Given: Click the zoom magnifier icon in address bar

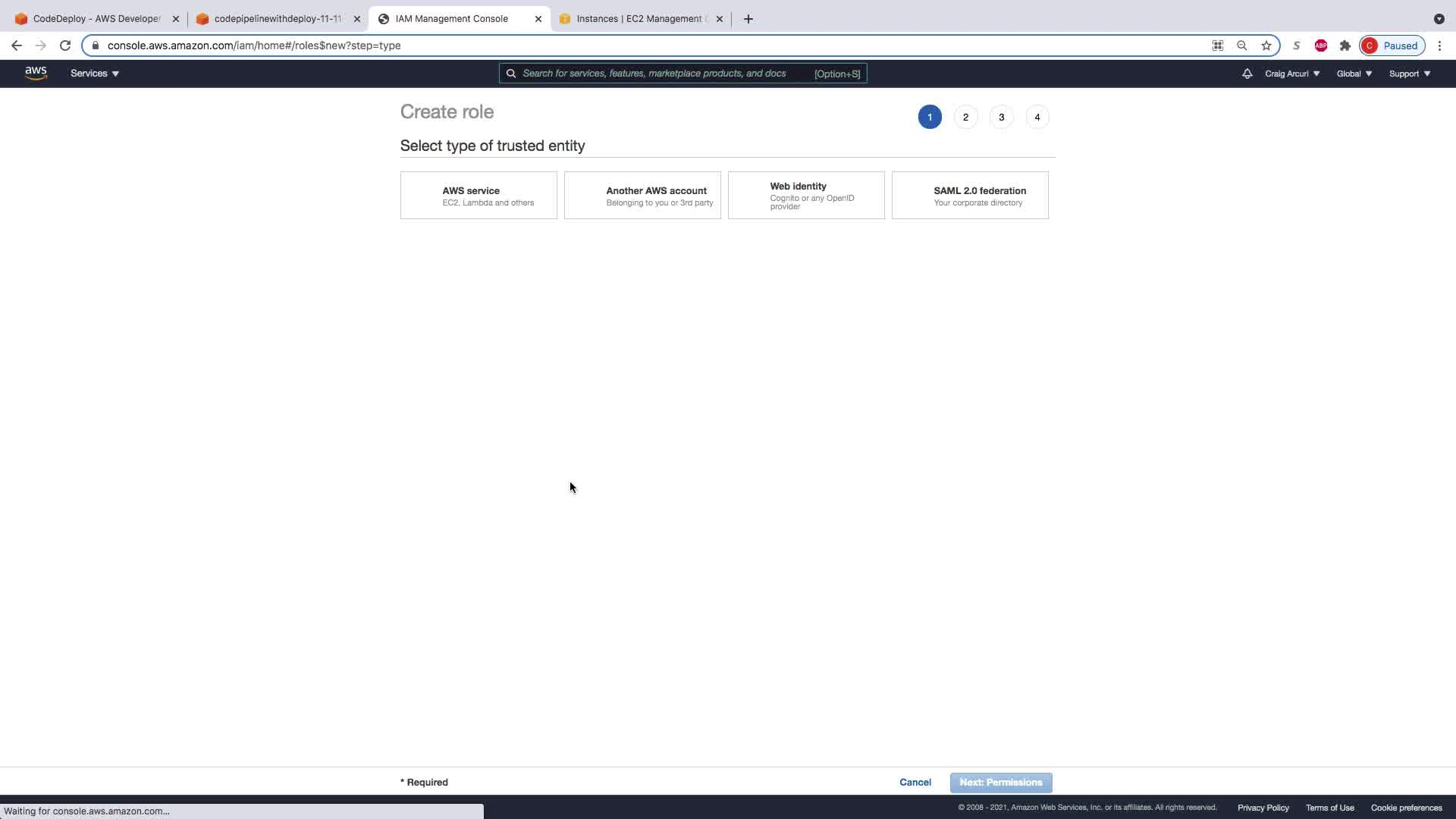Looking at the screenshot, I should pos(1242,45).
